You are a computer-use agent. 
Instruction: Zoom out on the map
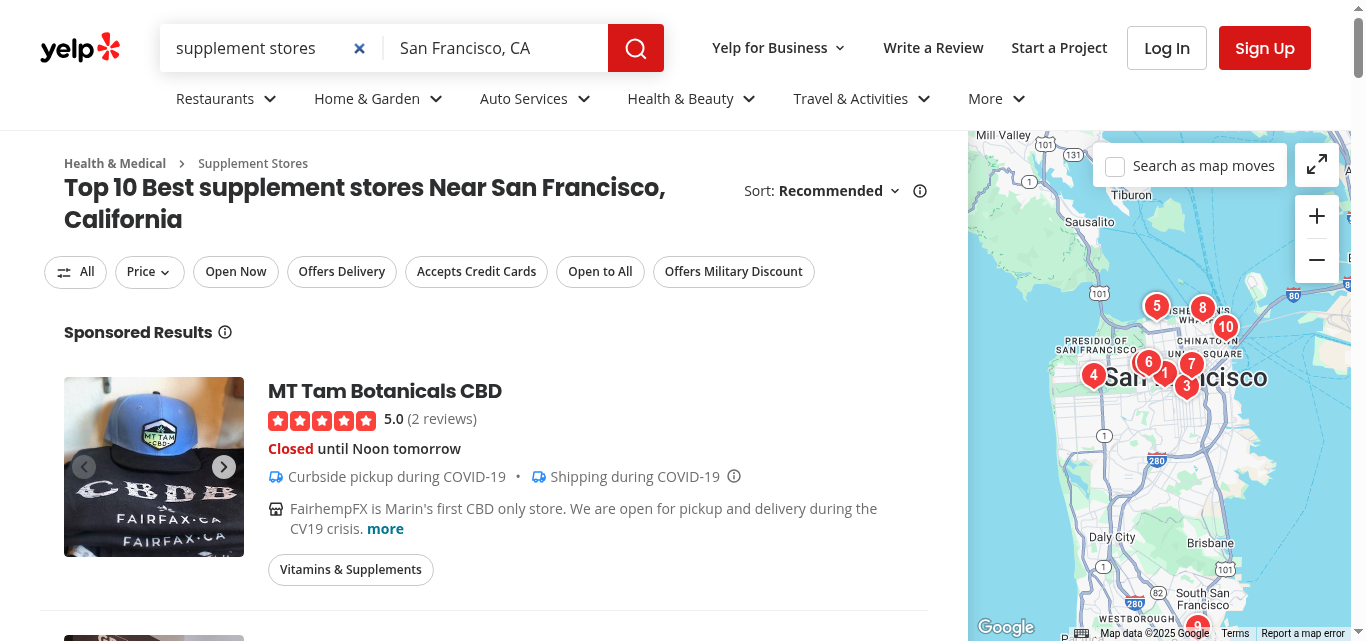[1317, 260]
